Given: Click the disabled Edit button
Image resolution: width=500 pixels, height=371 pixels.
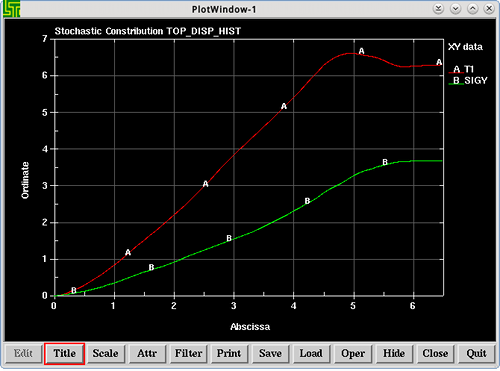Looking at the screenshot, I should click(23, 353).
